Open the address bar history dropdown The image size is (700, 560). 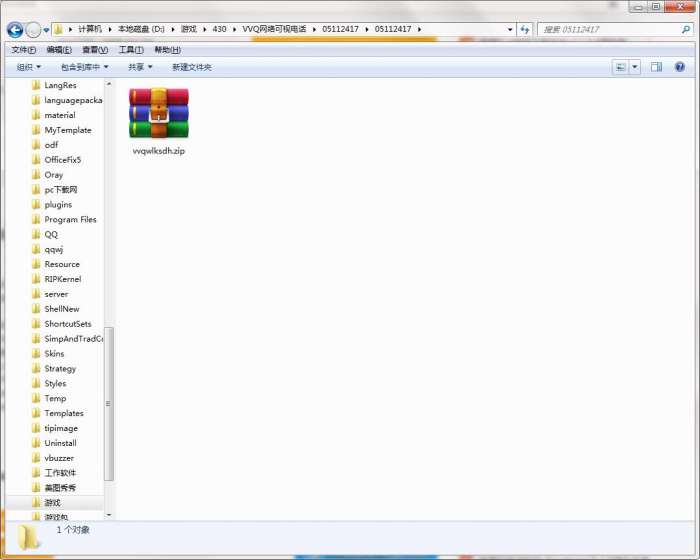tap(510, 29)
